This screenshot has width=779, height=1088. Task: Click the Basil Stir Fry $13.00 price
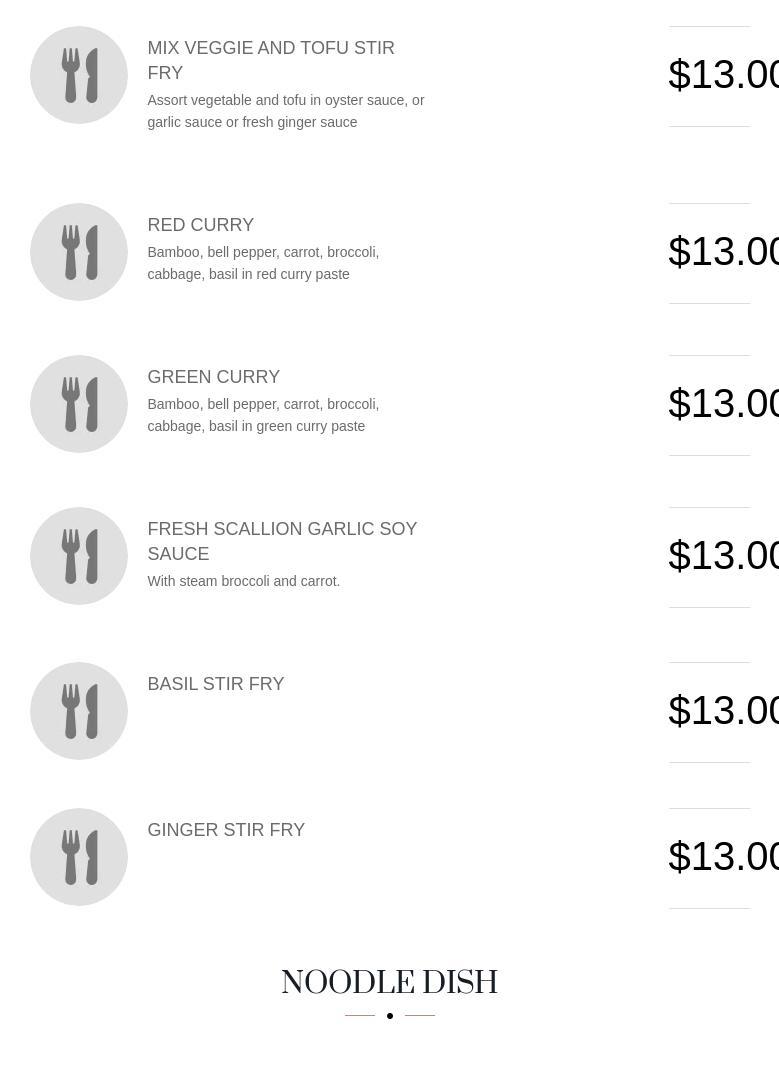723,711
